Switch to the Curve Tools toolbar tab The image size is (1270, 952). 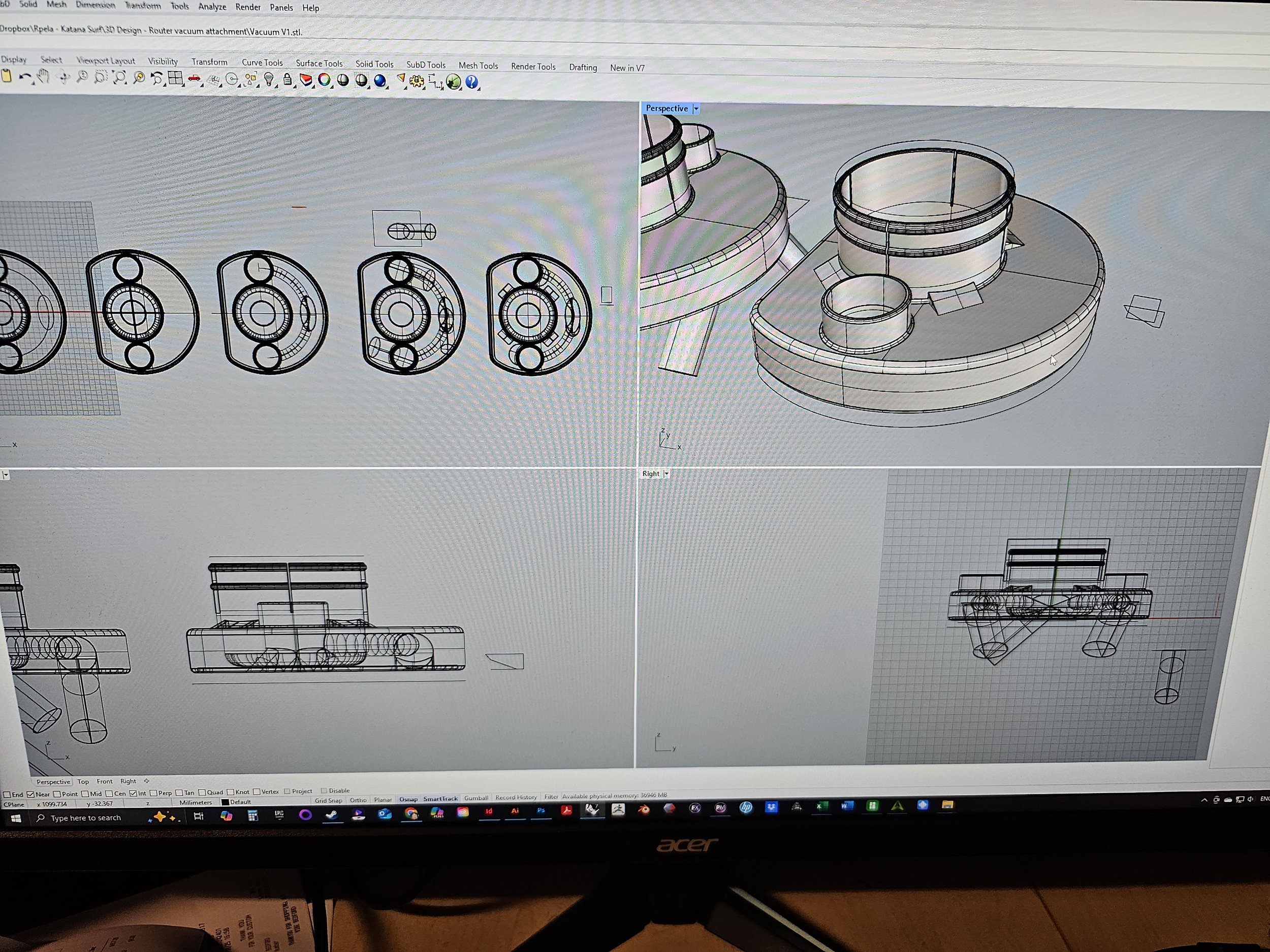click(x=262, y=62)
